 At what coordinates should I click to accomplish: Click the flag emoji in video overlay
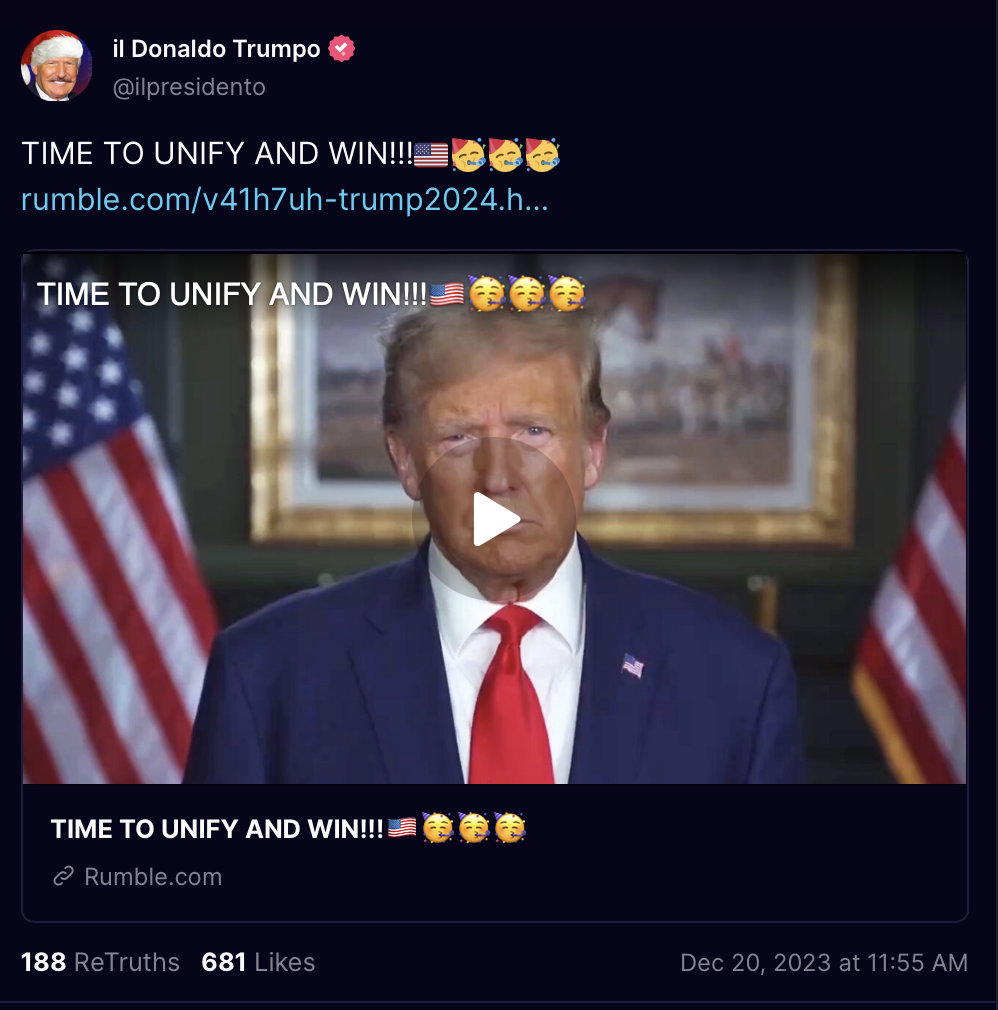click(x=446, y=294)
